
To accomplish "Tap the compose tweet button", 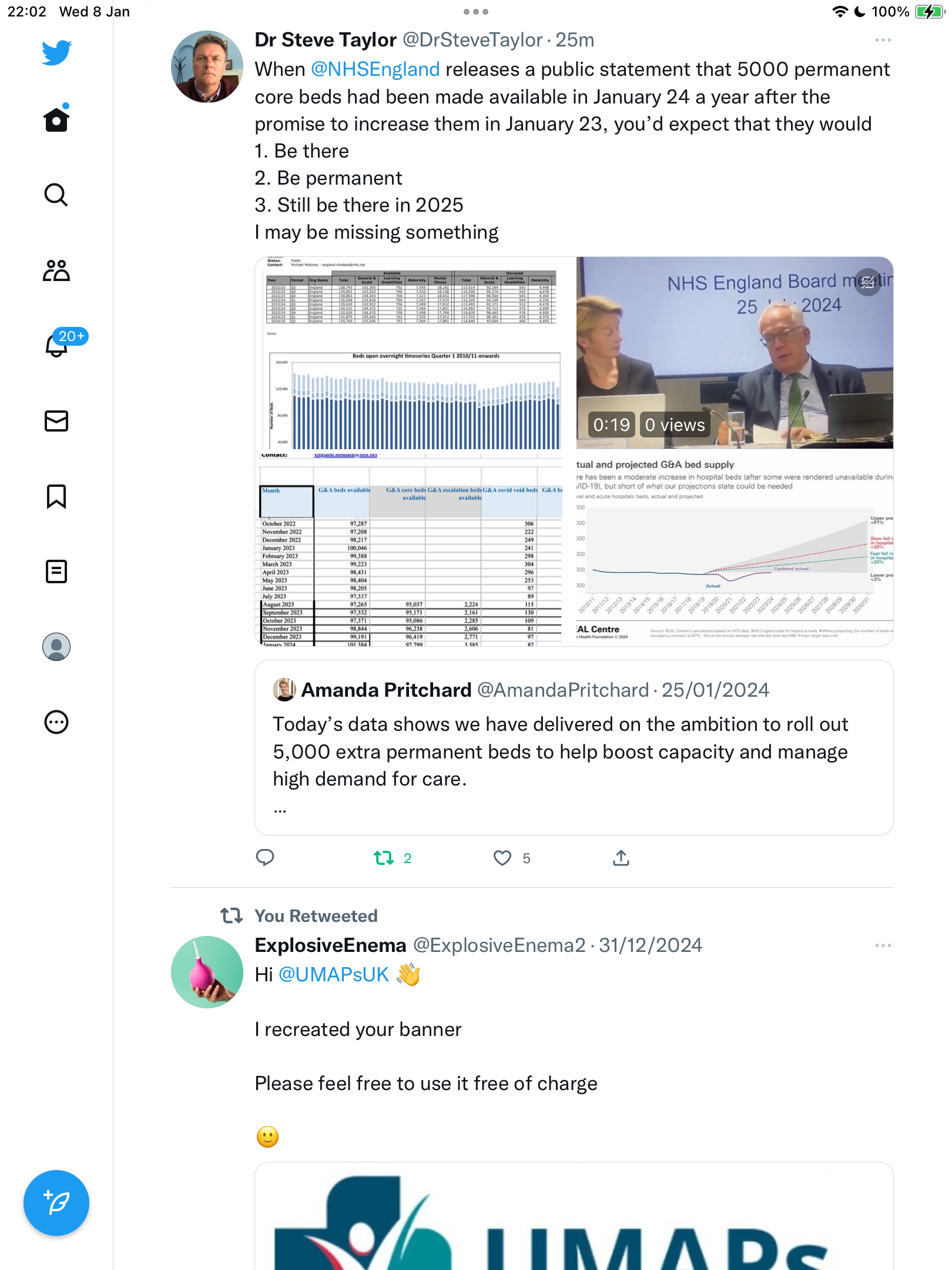I will pyautogui.click(x=56, y=1203).
